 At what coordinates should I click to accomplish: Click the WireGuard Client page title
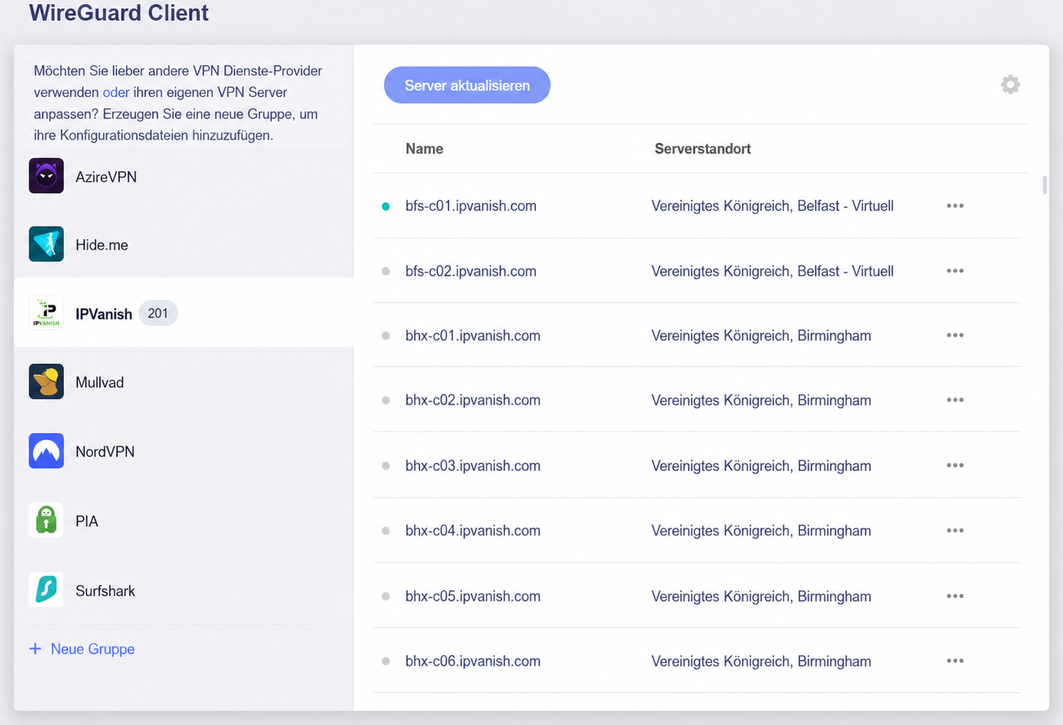click(119, 12)
